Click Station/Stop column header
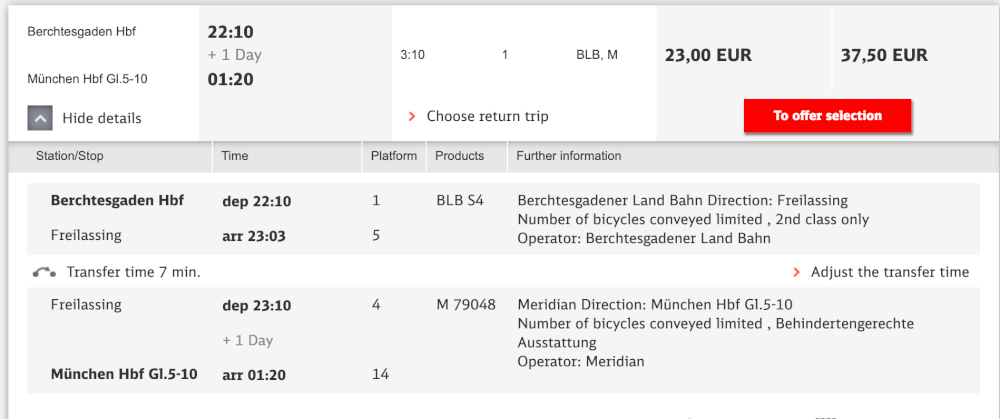The width and height of the screenshot is (1000, 419). (70, 156)
